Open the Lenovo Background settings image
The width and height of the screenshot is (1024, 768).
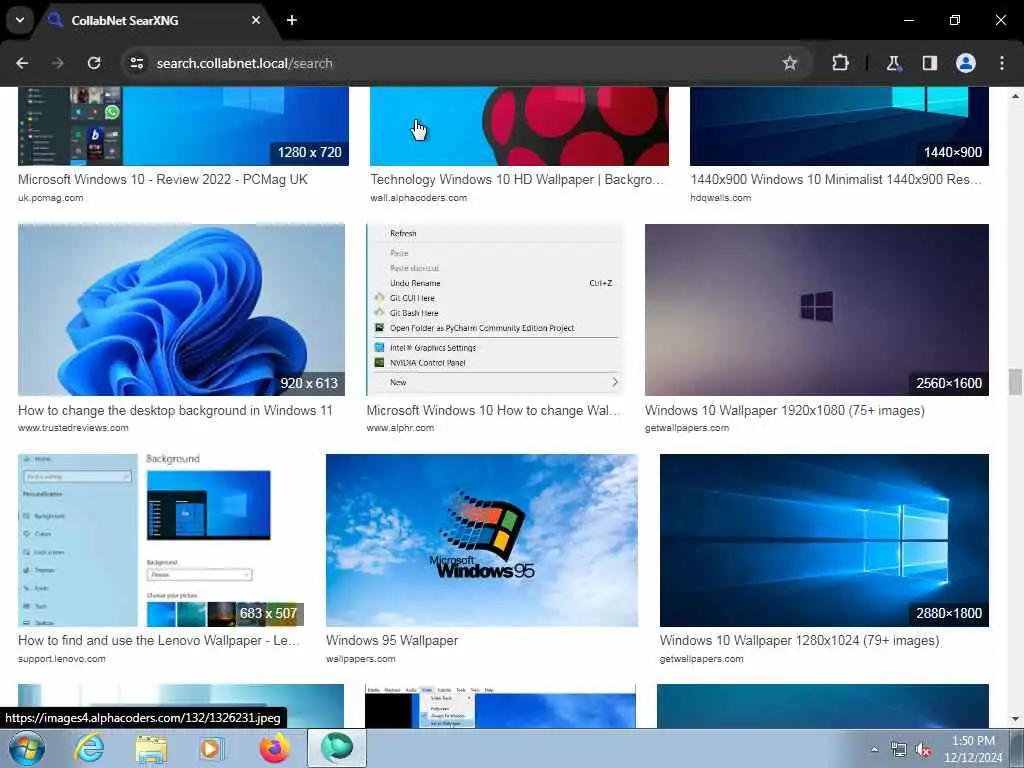[x=161, y=540]
